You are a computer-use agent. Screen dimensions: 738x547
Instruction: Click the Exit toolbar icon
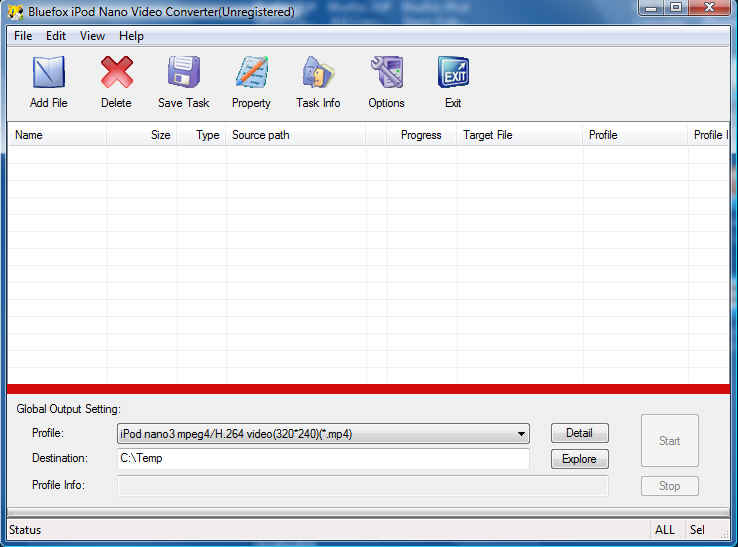[x=453, y=72]
